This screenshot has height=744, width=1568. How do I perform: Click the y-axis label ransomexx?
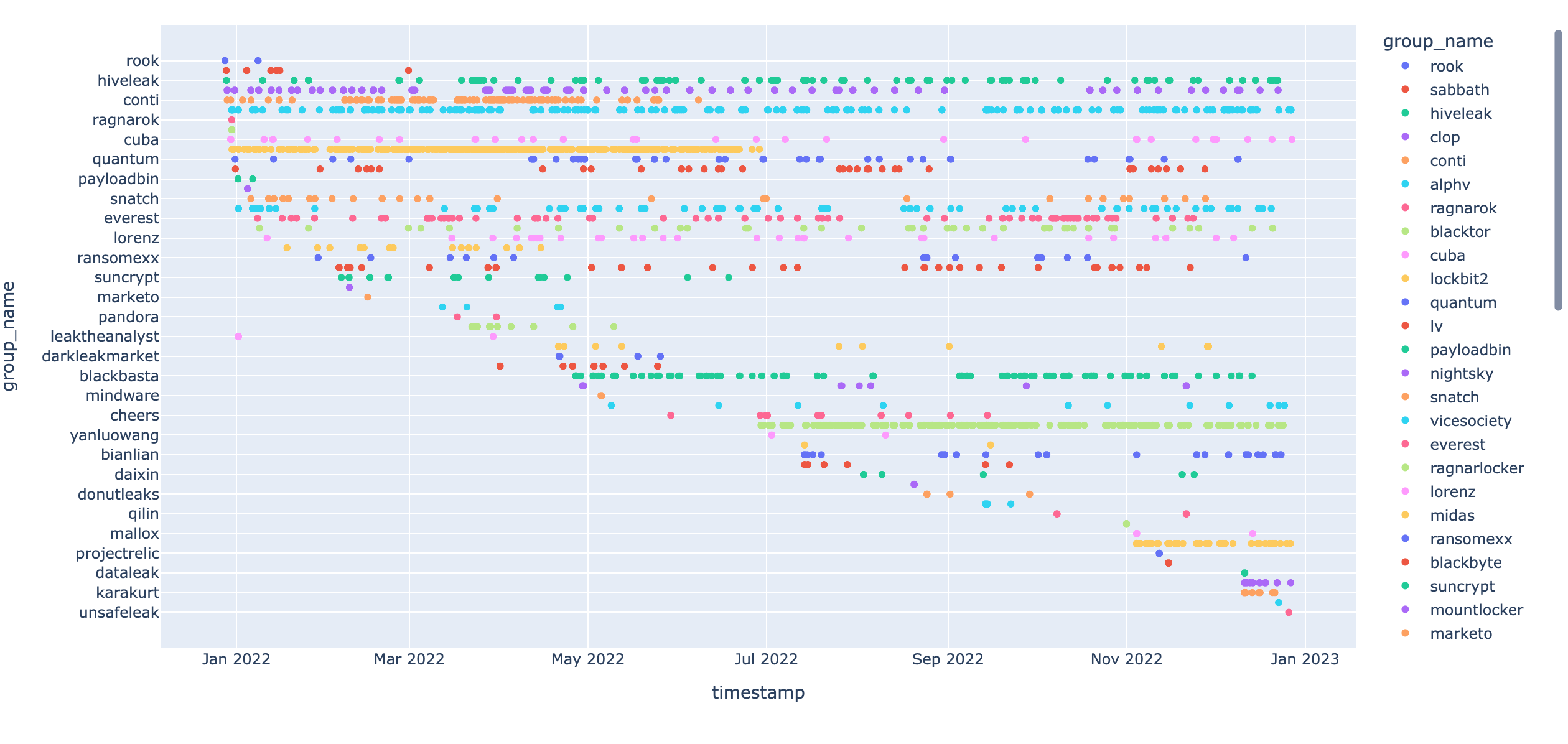[x=118, y=258]
